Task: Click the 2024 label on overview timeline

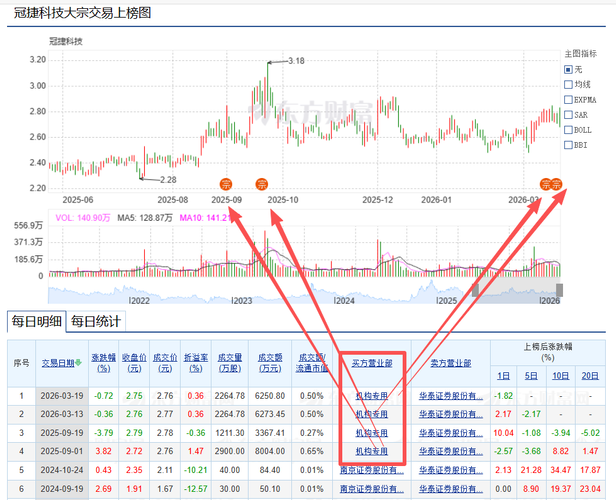Action: tap(345, 300)
